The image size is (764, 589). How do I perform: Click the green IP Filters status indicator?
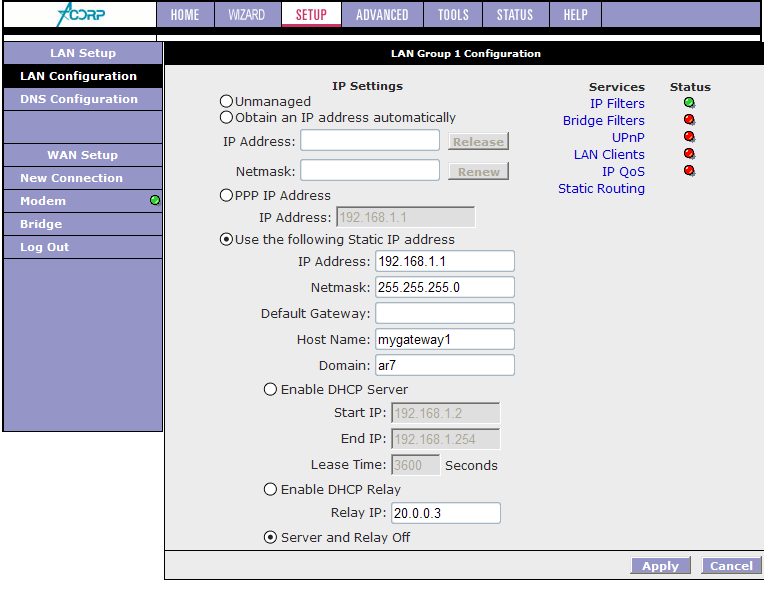(x=689, y=103)
